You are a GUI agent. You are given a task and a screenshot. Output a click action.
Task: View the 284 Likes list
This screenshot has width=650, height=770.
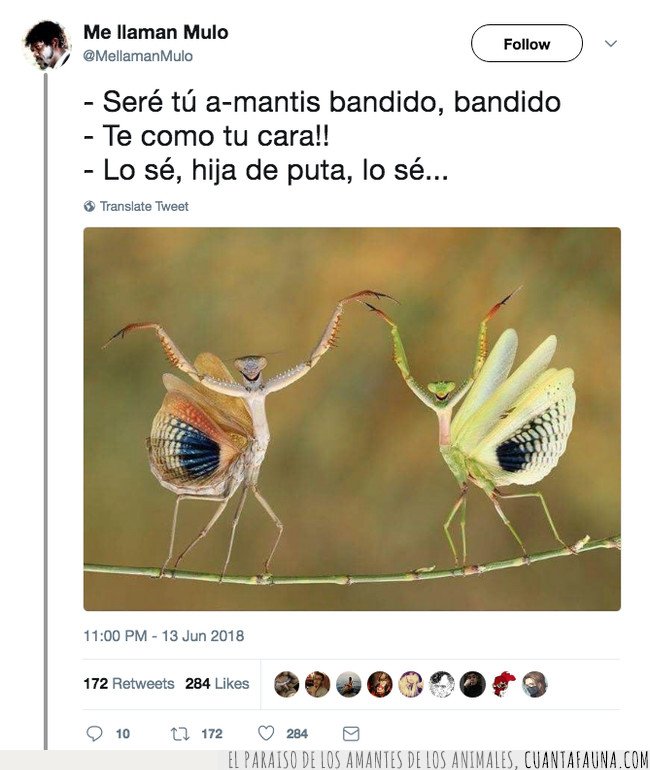pyautogui.click(x=217, y=684)
